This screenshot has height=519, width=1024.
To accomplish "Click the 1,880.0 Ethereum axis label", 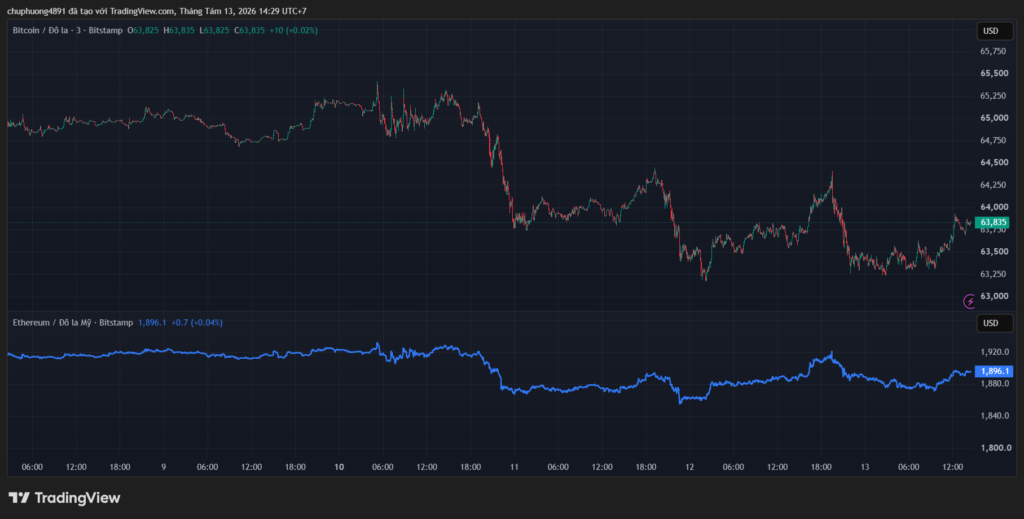I will (x=995, y=383).
